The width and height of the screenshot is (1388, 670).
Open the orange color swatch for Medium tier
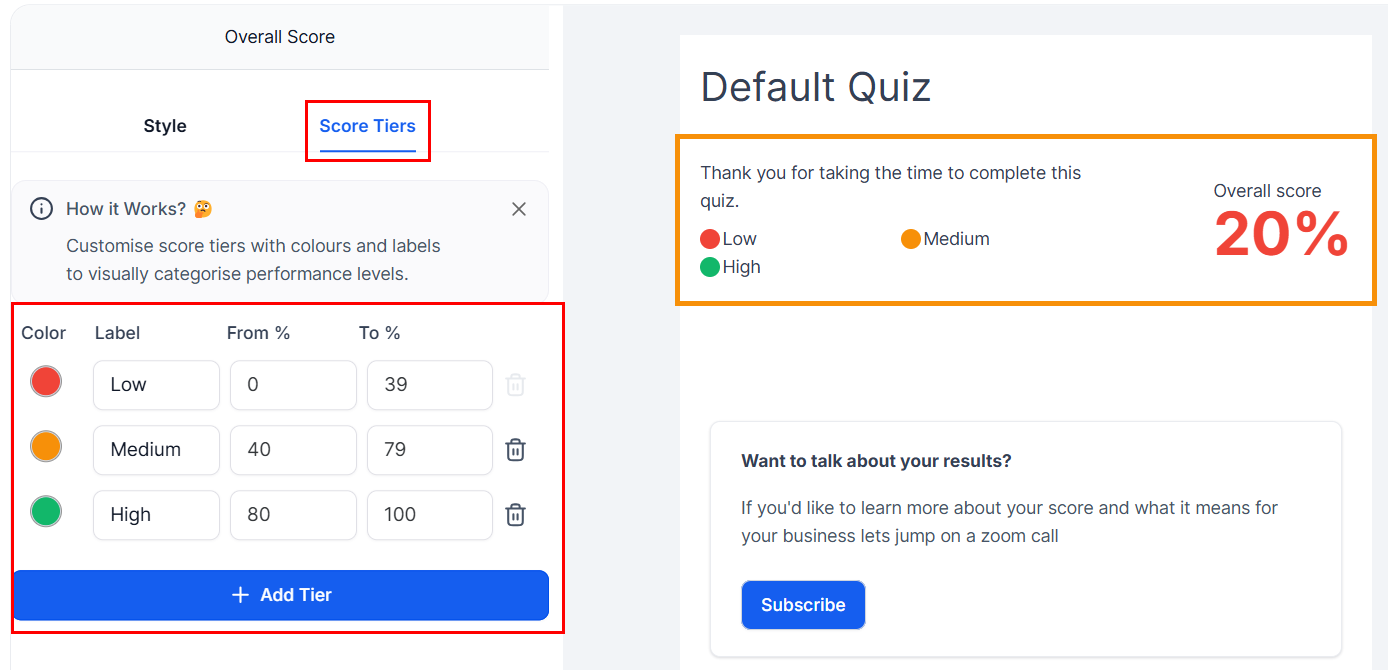[x=46, y=446]
